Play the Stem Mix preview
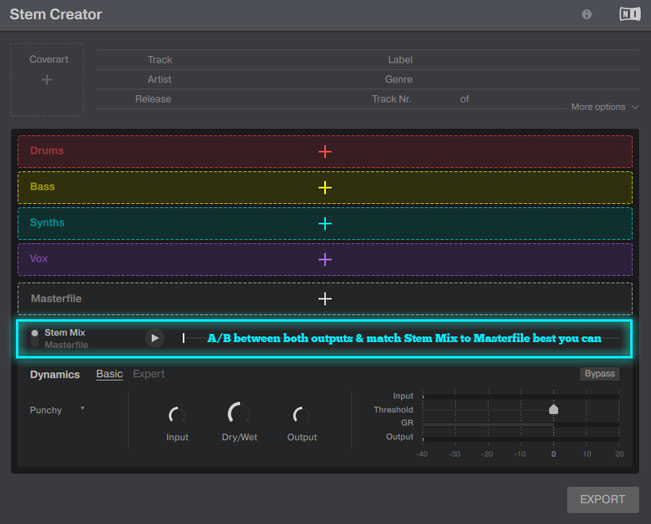Viewport: 651px width, 524px height. coord(155,338)
